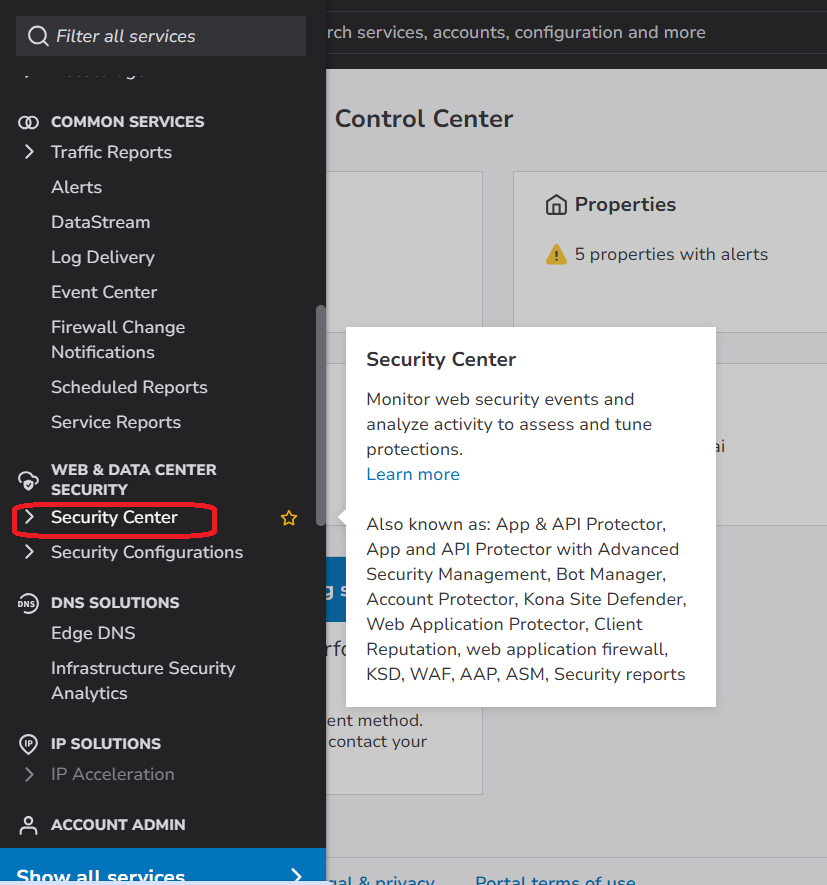Click the Learn more link in tooltip
827x885 pixels.
pos(413,474)
